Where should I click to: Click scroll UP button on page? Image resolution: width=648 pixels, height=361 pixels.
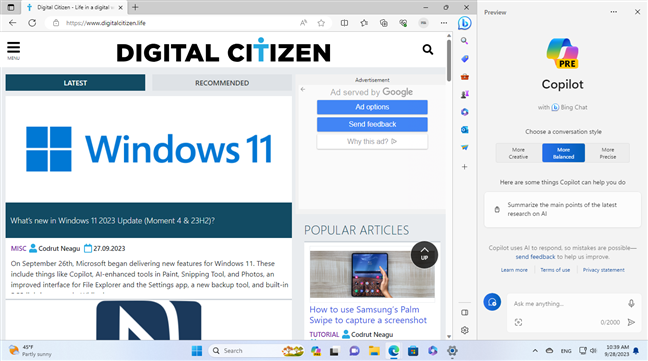click(x=424, y=254)
